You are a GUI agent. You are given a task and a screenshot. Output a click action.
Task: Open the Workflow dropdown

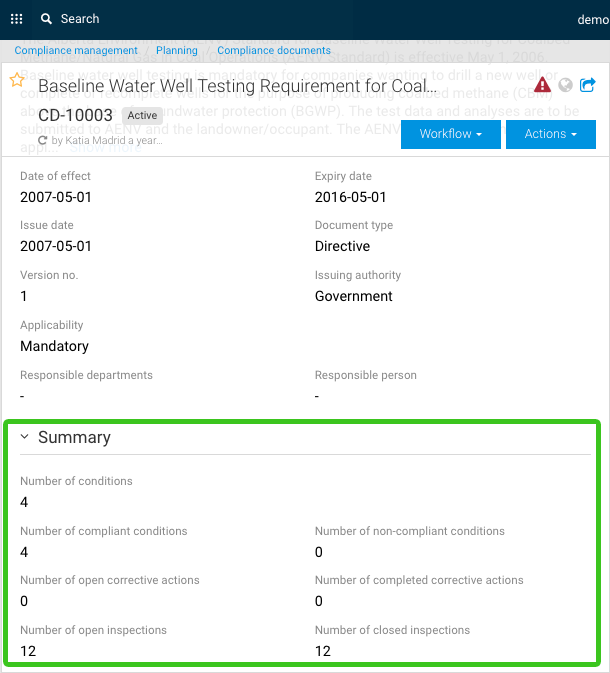pos(451,134)
